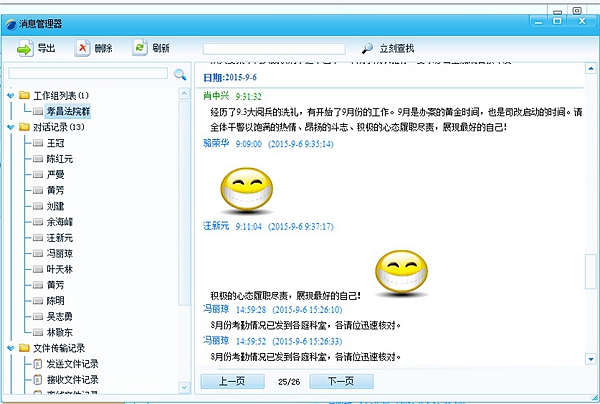The width and height of the screenshot is (600, 404).
Task: Collapse the 文件传输记录 tree node
Action: pos(10,349)
